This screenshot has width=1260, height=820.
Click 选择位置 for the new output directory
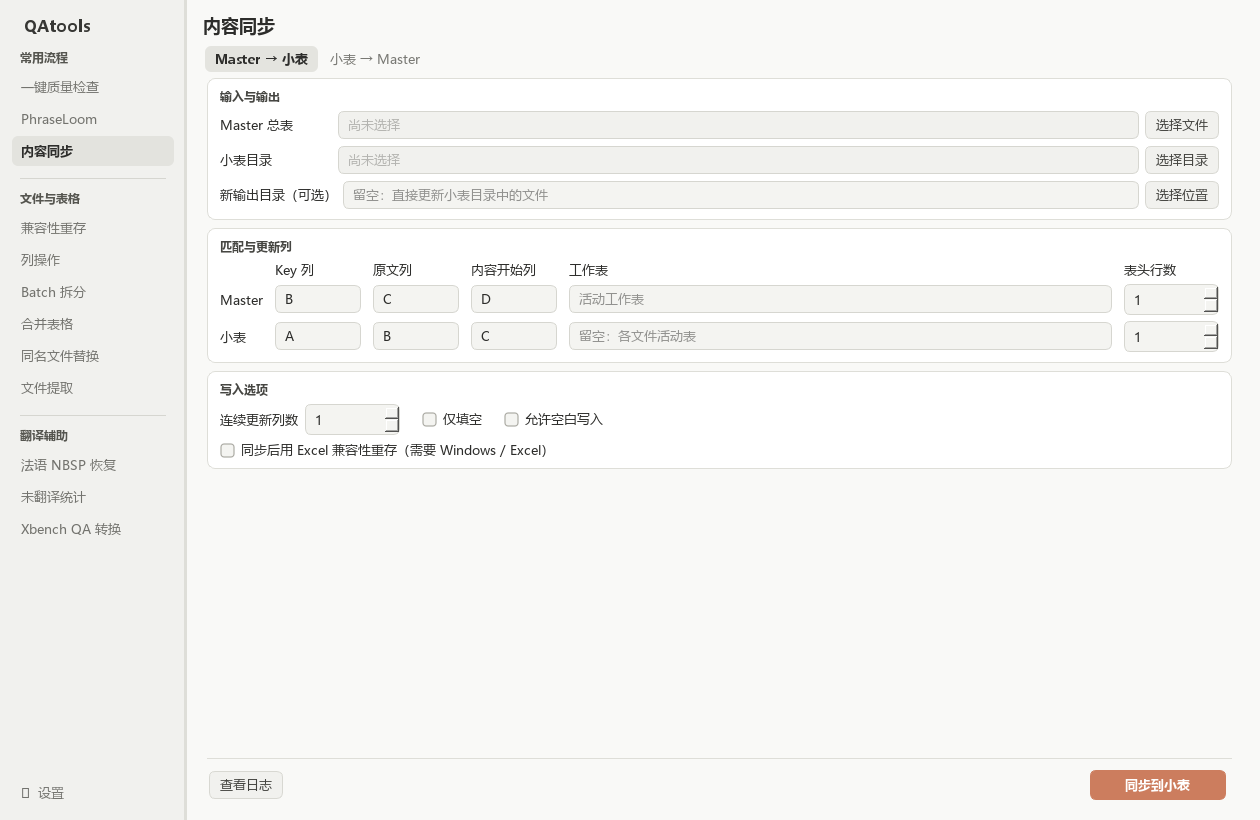click(x=1181, y=195)
